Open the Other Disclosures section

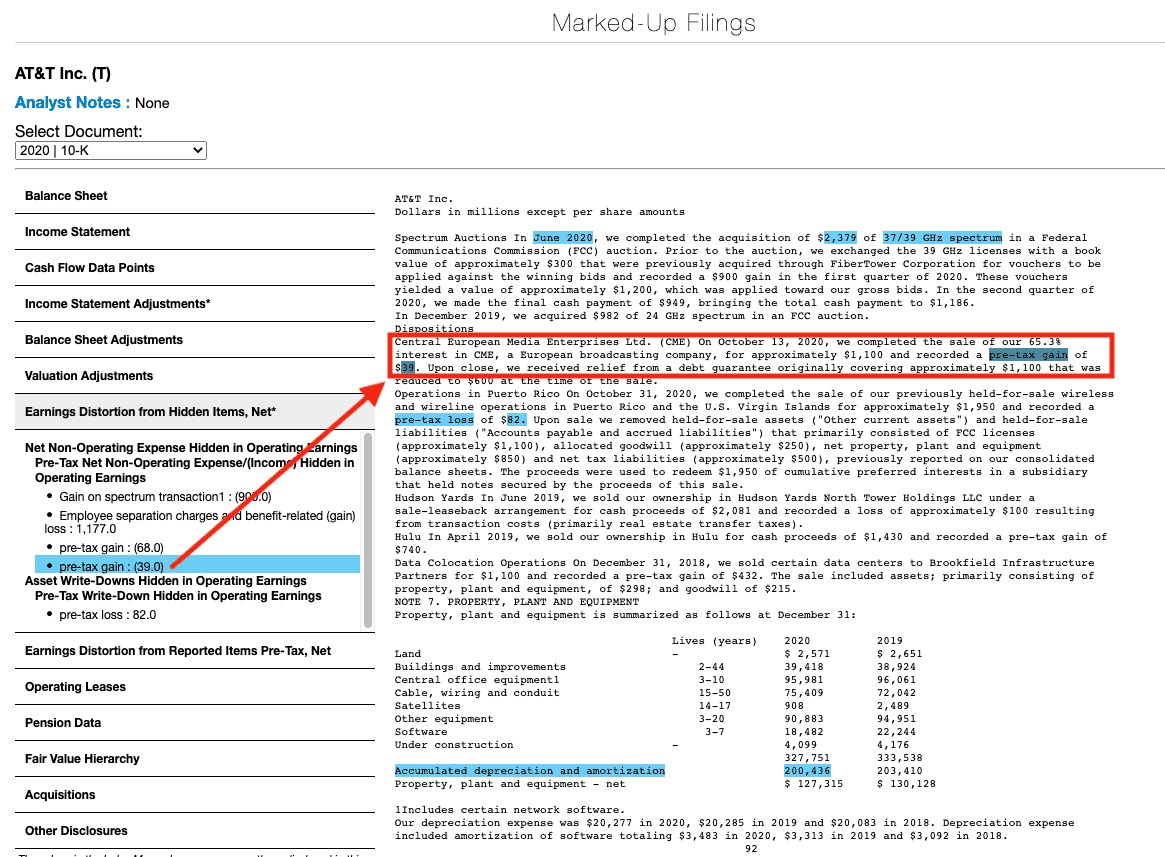pos(195,831)
